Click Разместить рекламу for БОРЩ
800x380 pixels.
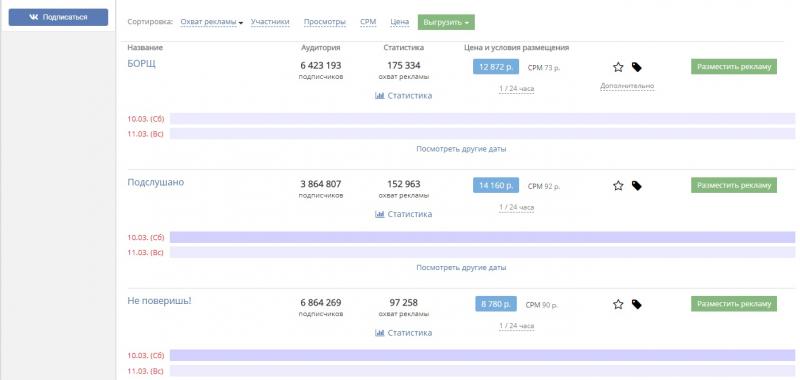(x=734, y=67)
